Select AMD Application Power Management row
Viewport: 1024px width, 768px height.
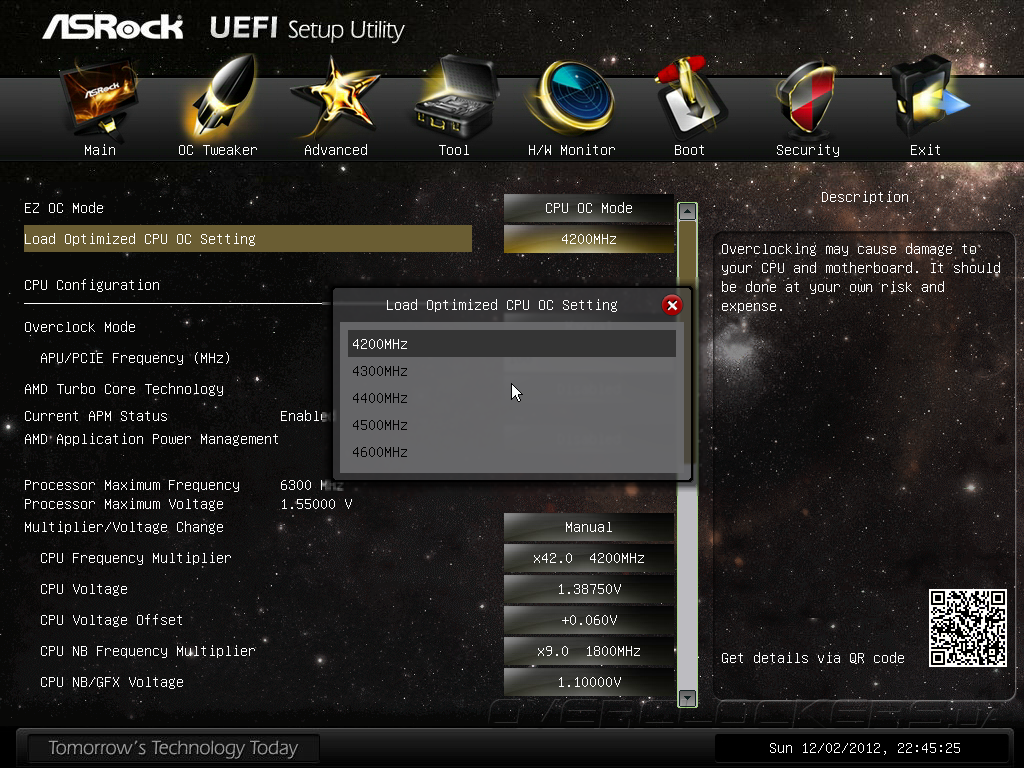tap(152, 439)
